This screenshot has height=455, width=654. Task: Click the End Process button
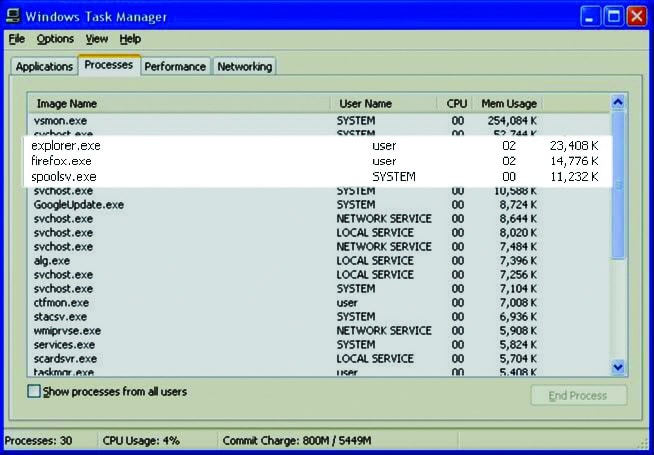pyautogui.click(x=578, y=395)
